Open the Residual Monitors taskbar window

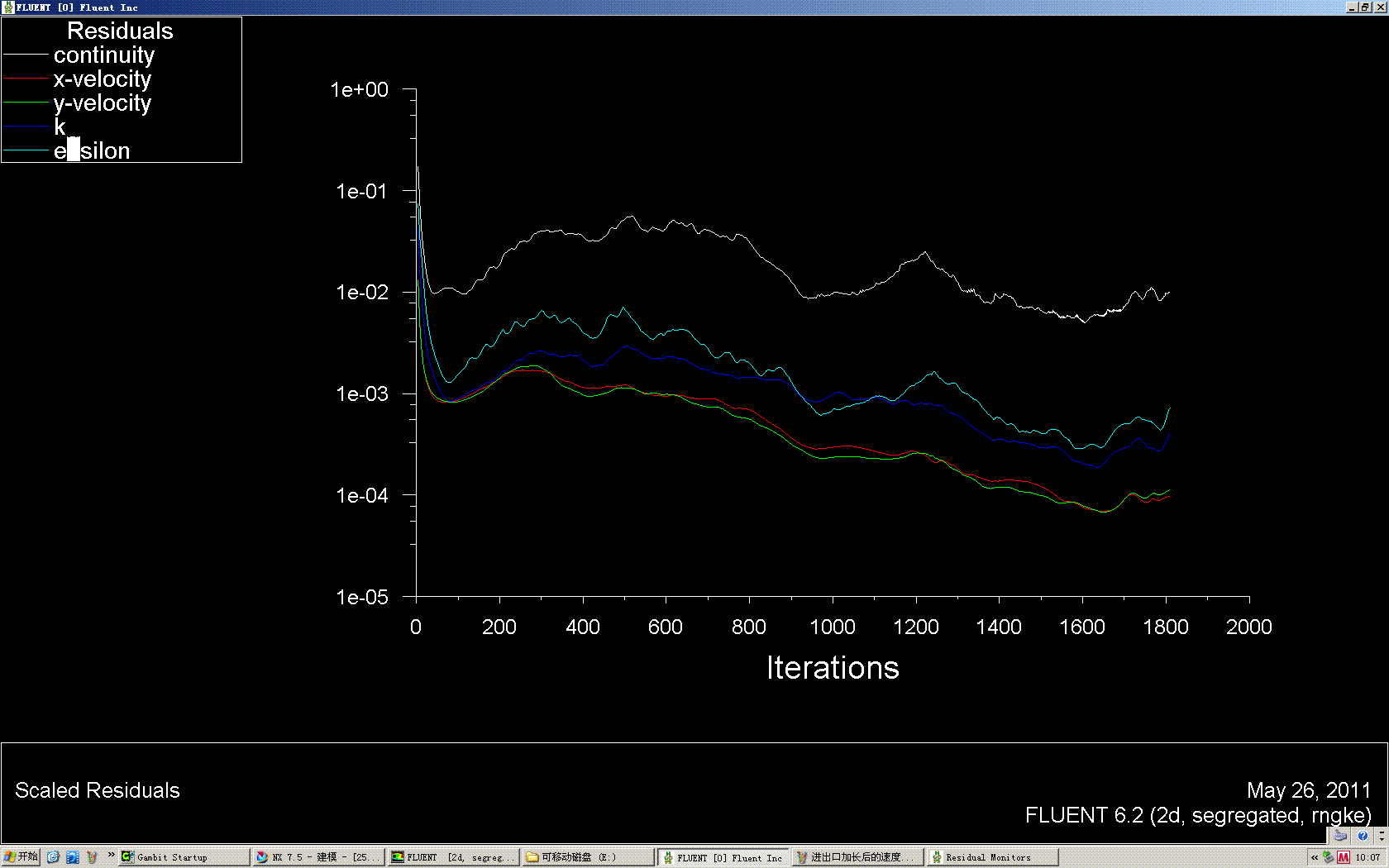pyautogui.click(x=990, y=857)
